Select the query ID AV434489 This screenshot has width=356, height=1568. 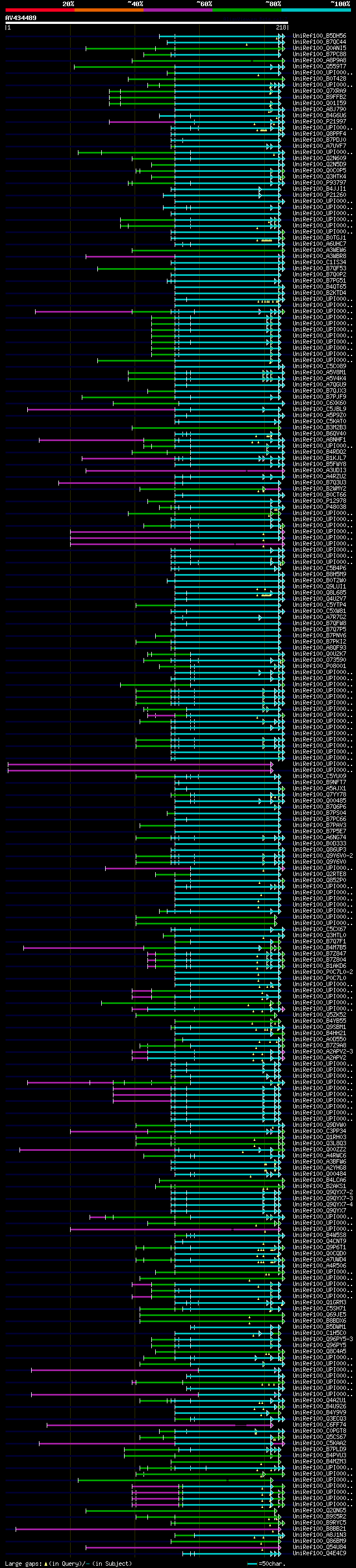click(x=21, y=18)
